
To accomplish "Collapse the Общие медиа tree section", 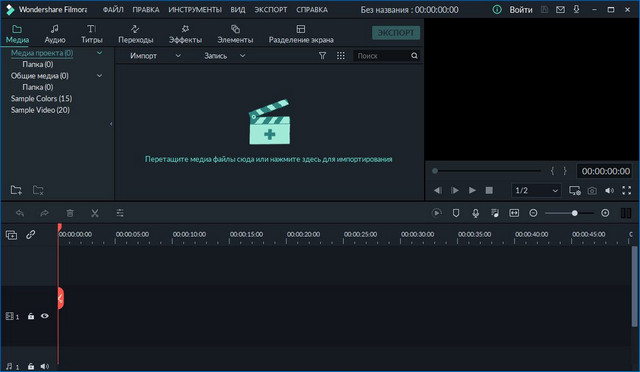I will tap(99, 76).
